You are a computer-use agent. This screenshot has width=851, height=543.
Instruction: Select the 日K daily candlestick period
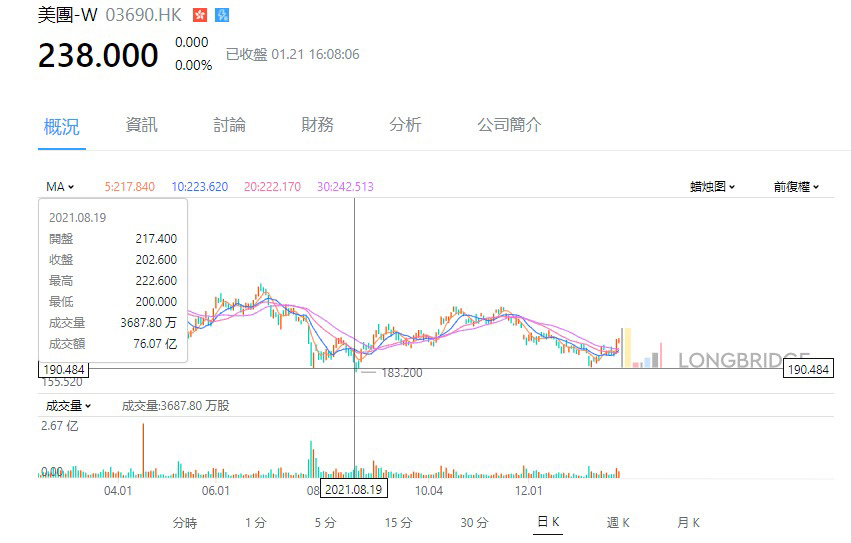[x=548, y=522]
